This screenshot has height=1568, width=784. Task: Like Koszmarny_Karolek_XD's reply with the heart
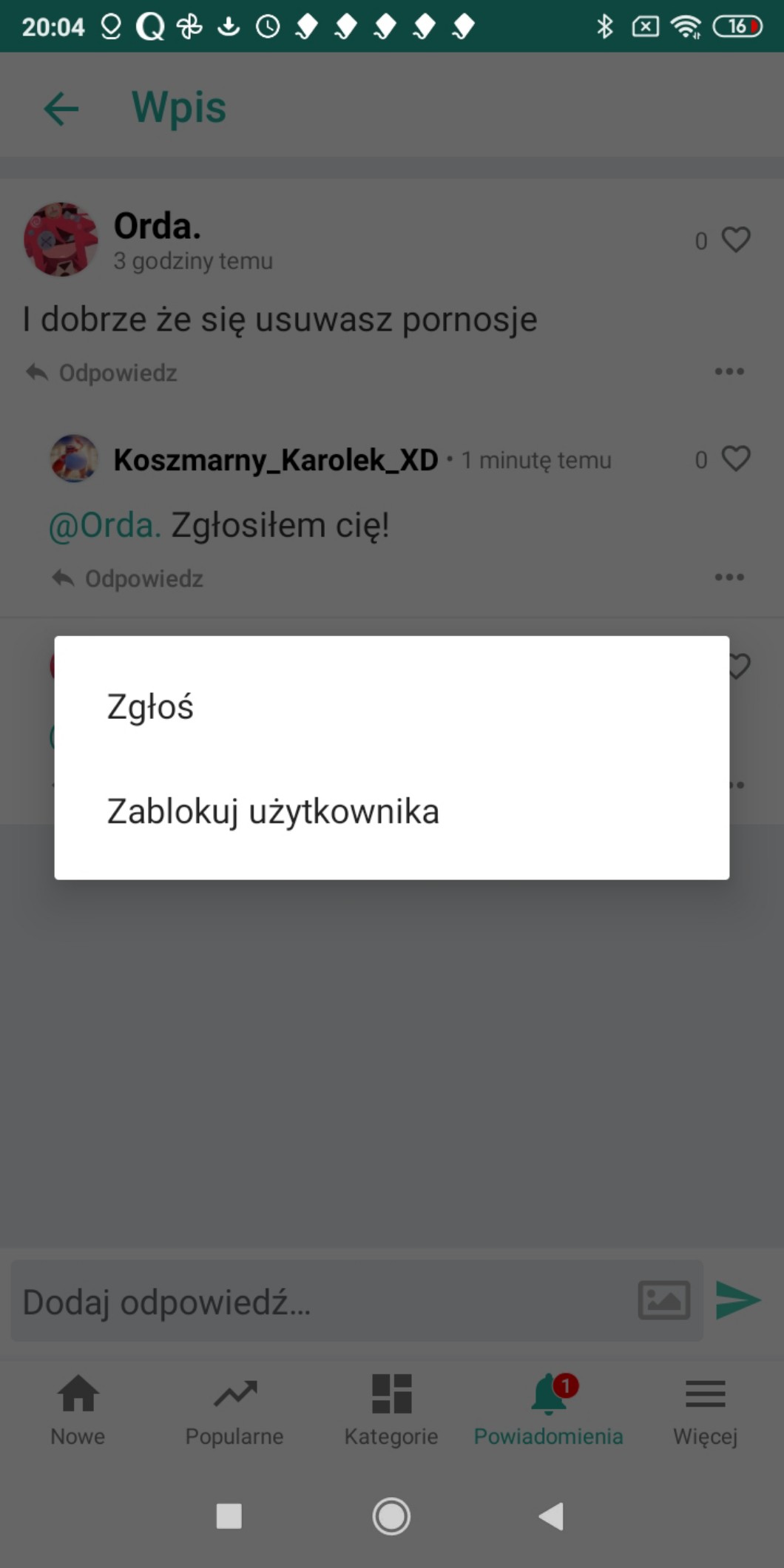coord(736,459)
